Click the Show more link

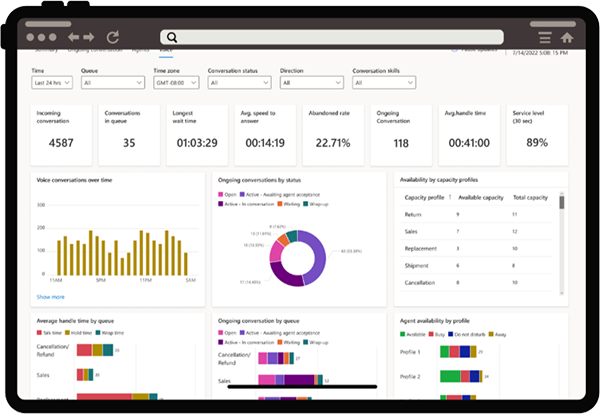click(50, 297)
